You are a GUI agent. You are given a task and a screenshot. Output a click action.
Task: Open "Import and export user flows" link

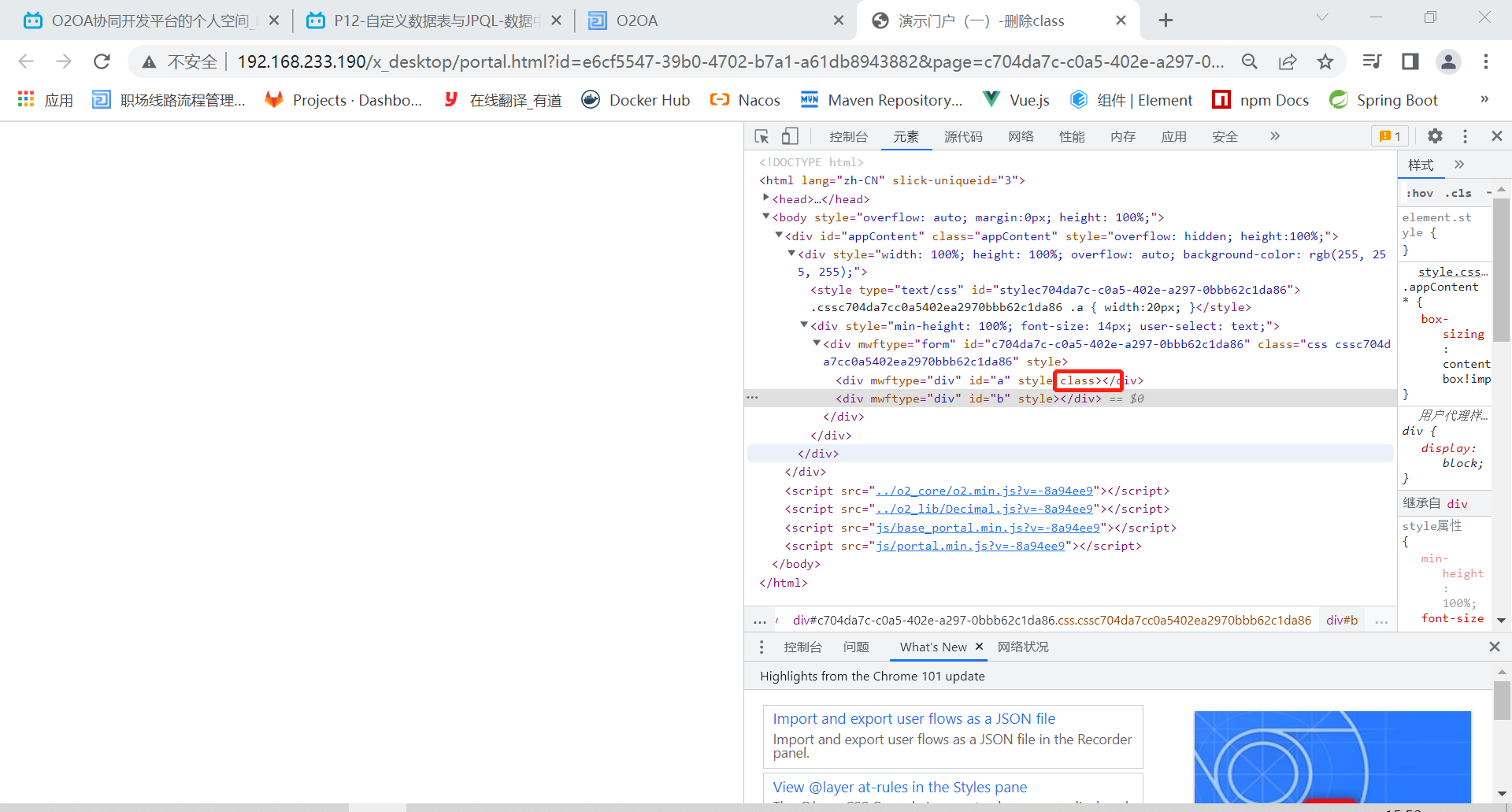coord(913,718)
